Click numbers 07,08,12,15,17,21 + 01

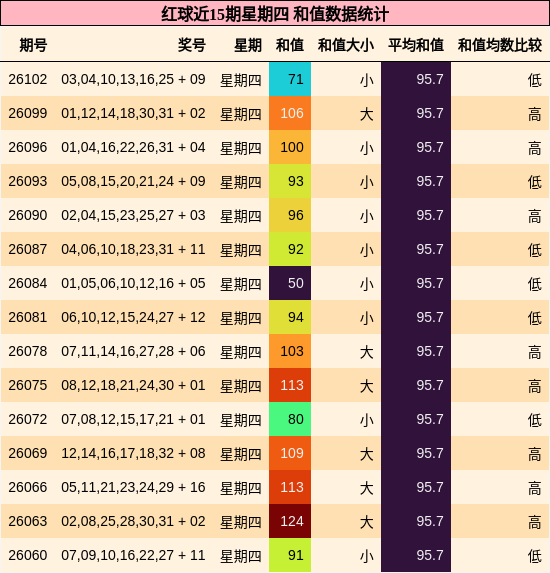pyautogui.click(x=133, y=419)
